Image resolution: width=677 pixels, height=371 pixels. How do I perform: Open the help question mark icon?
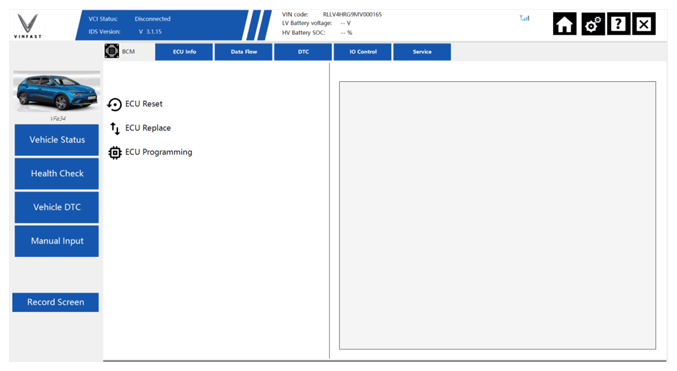click(618, 24)
